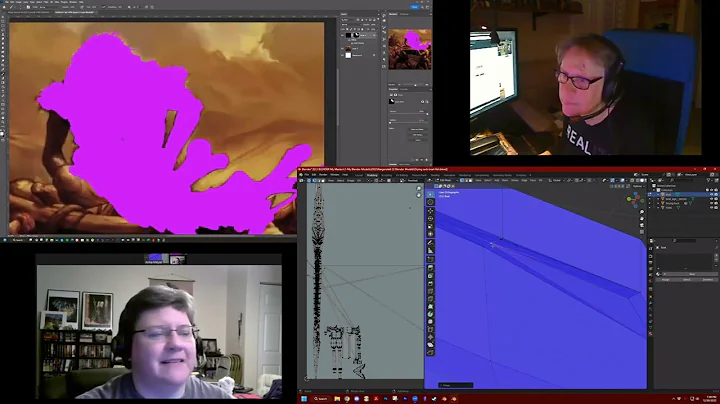Select the Edge Slide tool in Blender

(x=430, y=329)
